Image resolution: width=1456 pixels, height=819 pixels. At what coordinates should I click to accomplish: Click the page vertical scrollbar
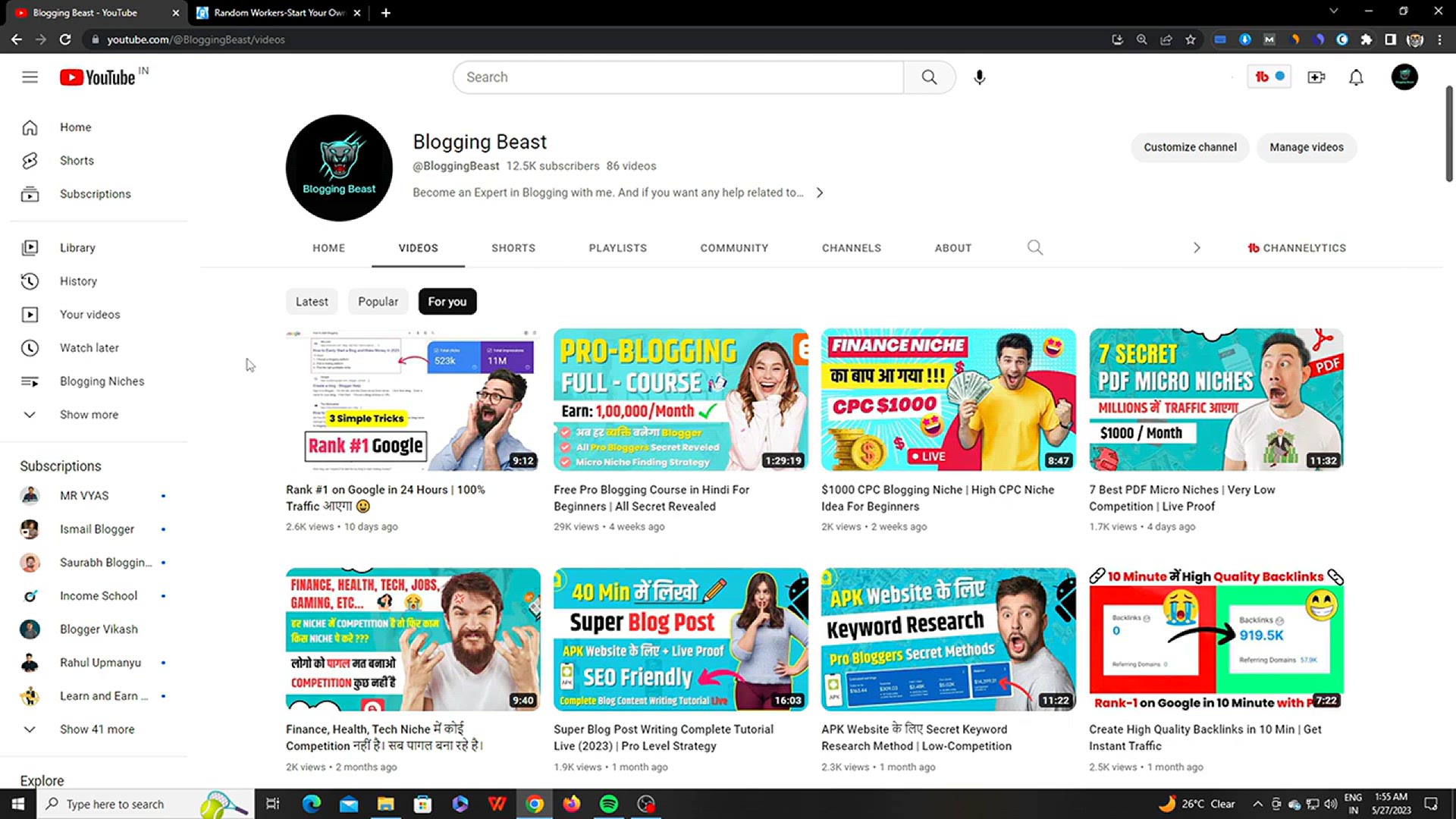click(x=1448, y=133)
